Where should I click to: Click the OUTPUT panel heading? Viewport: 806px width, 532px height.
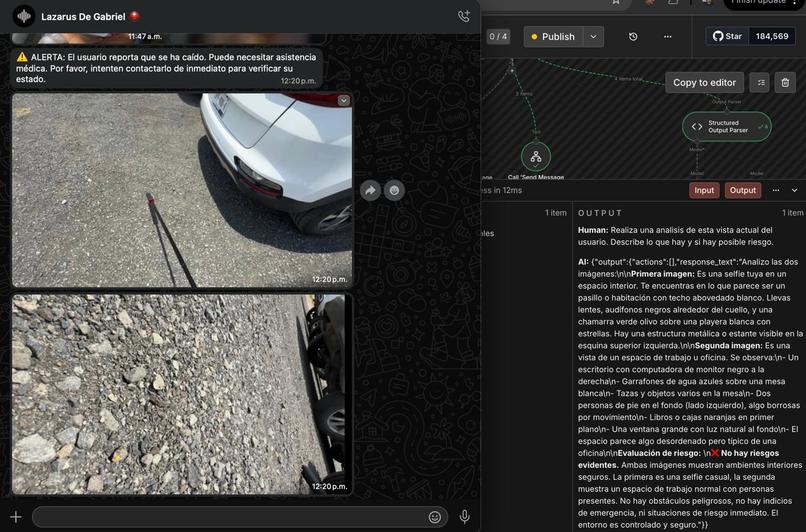pyautogui.click(x=600, y=213)
